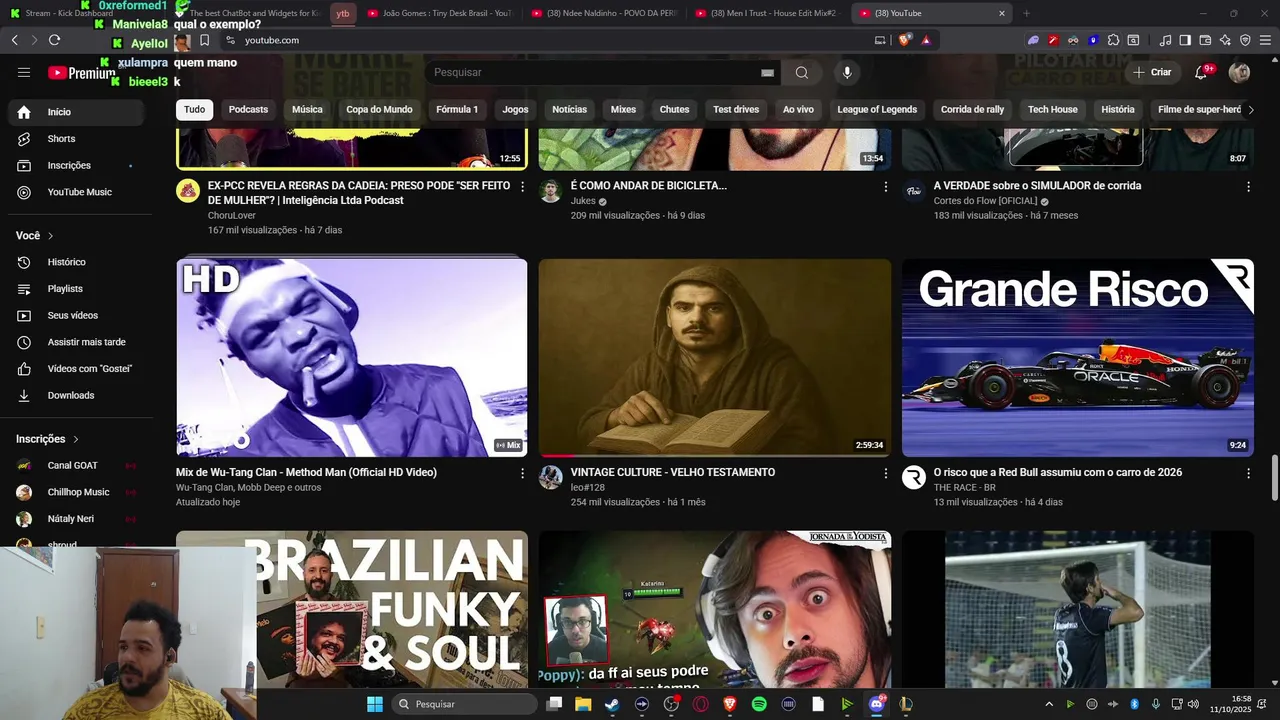
Task: Open Shorts in sidebar
Action: tap(78, 139)
